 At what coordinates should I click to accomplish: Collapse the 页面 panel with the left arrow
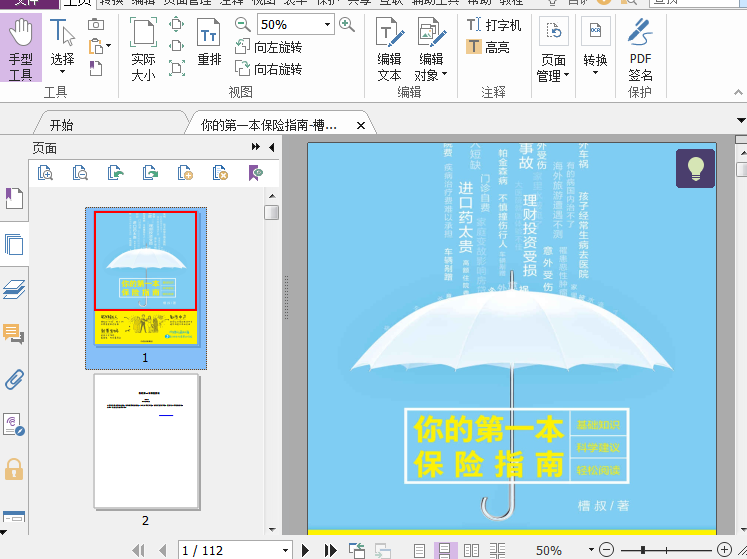tap(272, 147)
